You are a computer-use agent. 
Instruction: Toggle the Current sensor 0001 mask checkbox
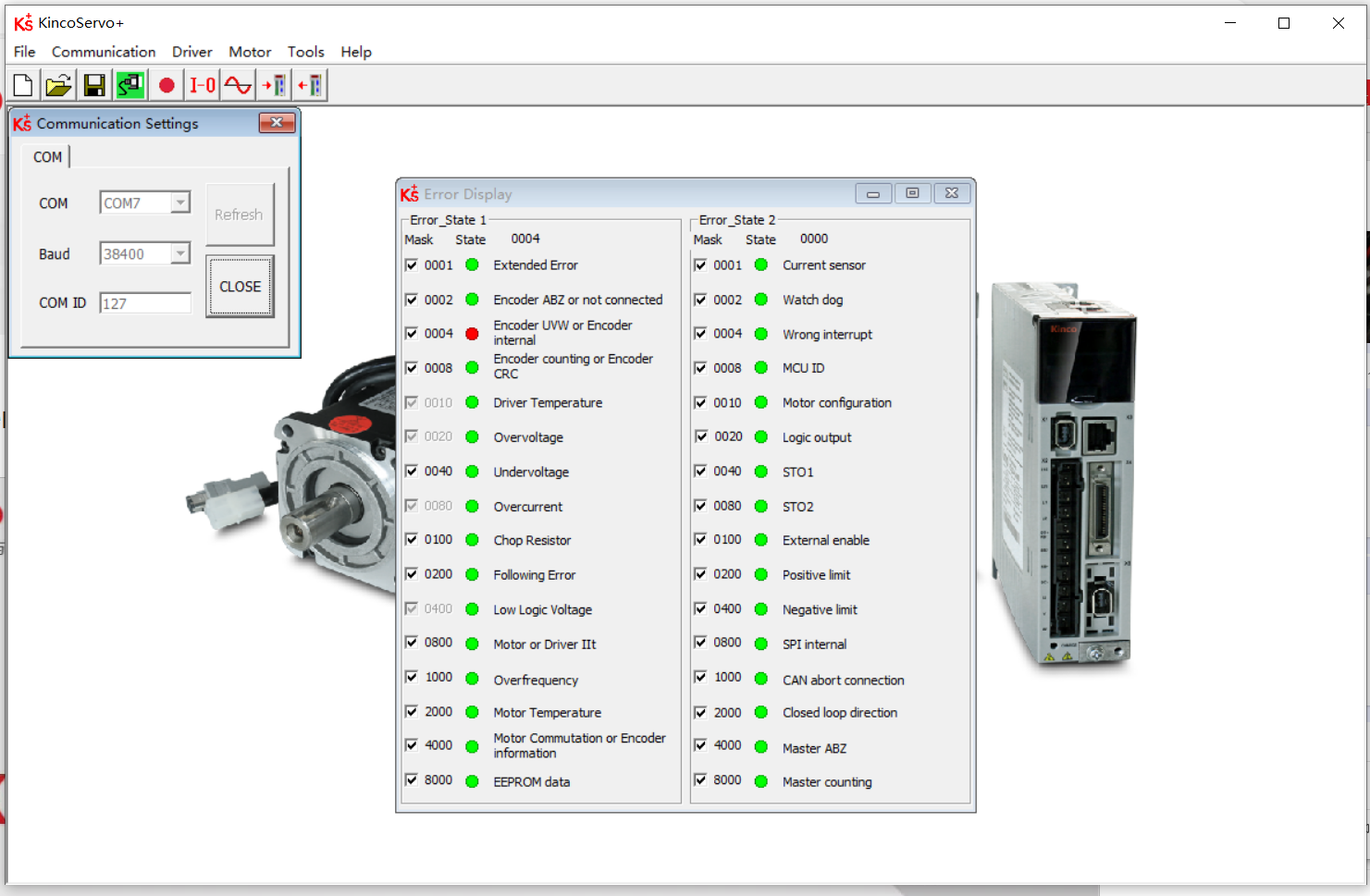coord(701,264)
